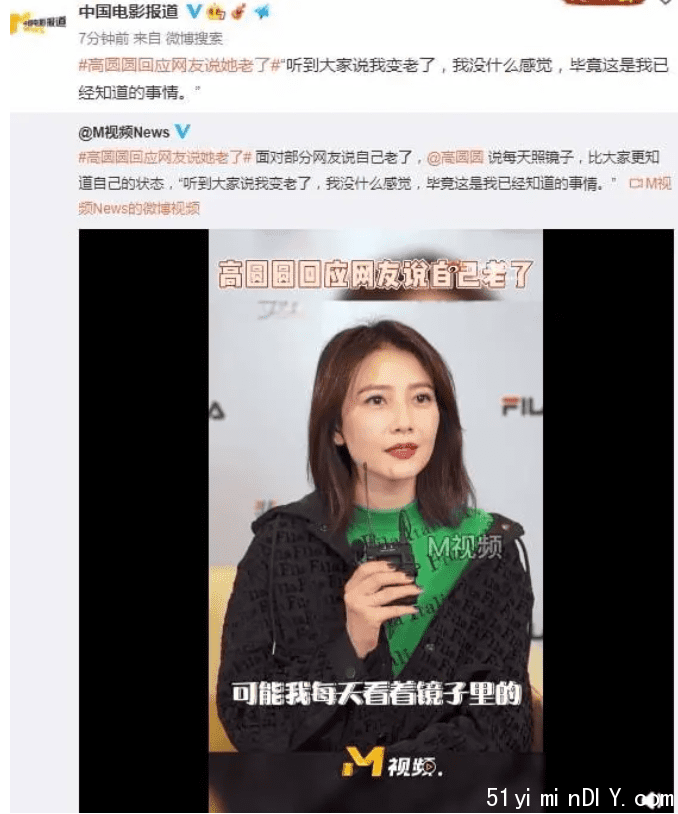Click the 7分钟前 timestamp
Image resolution: width=678 pixels, height=814 pixels.
tap(103, 38)
